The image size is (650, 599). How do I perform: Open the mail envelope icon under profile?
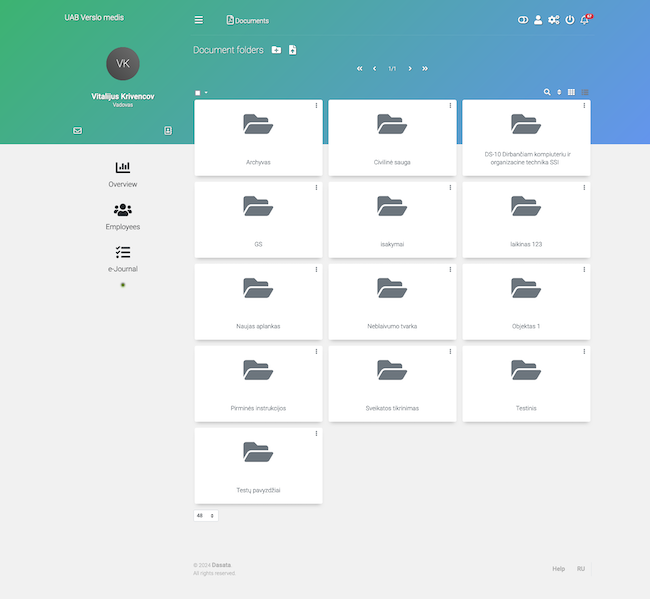click(x=78, y=131)
